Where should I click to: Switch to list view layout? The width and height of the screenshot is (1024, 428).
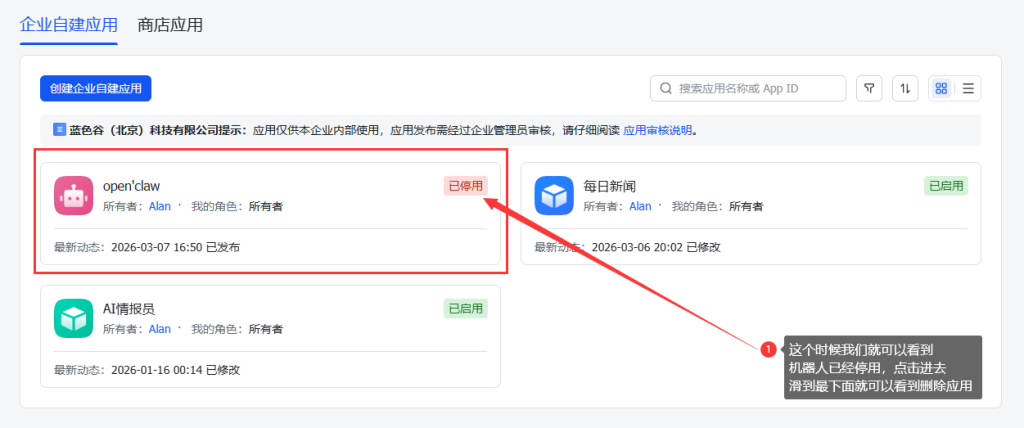(968, 89)
